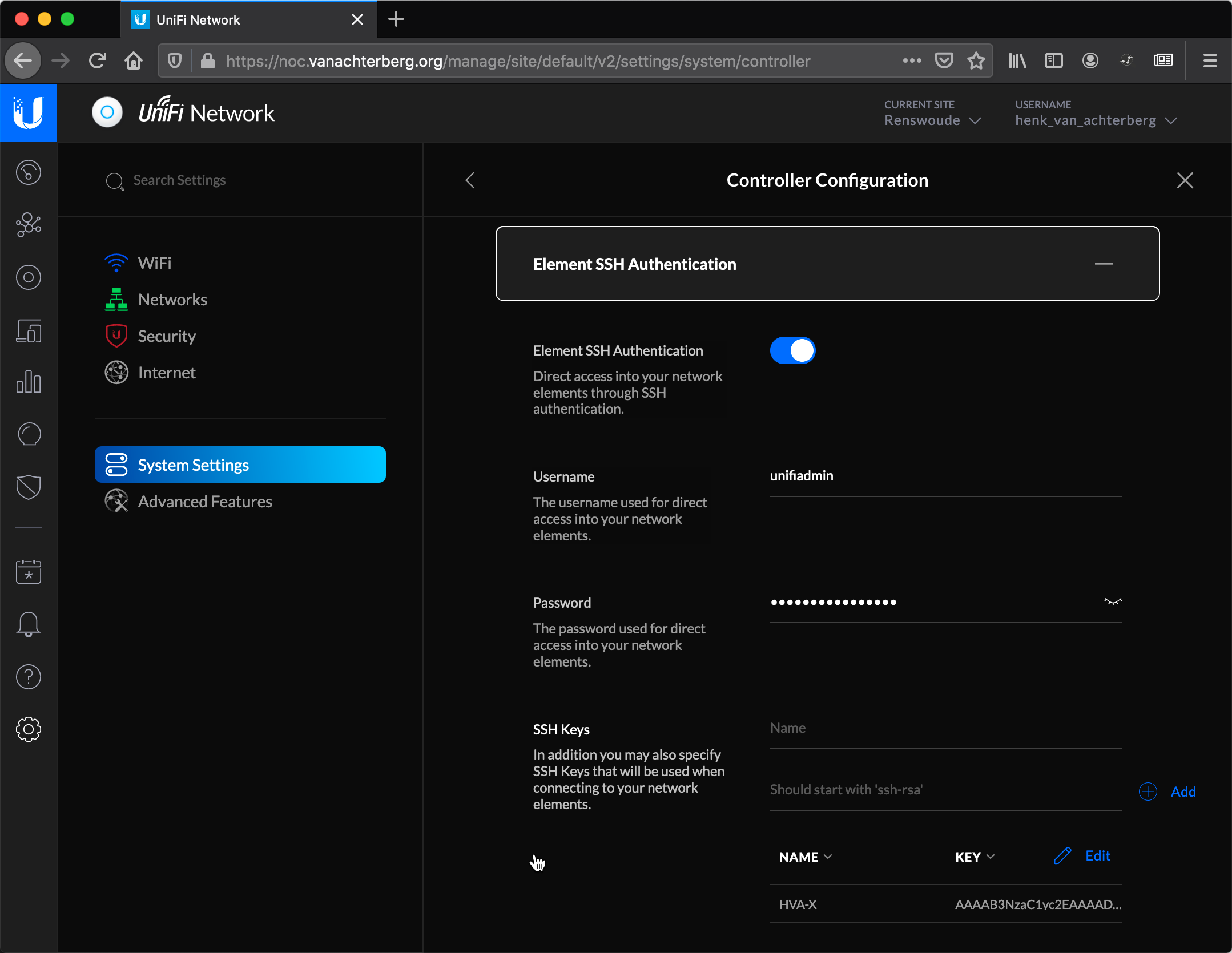This screenshot has width=1232, height=953.
Task: Select System Settings in the menu
Action: coord(192,464)
